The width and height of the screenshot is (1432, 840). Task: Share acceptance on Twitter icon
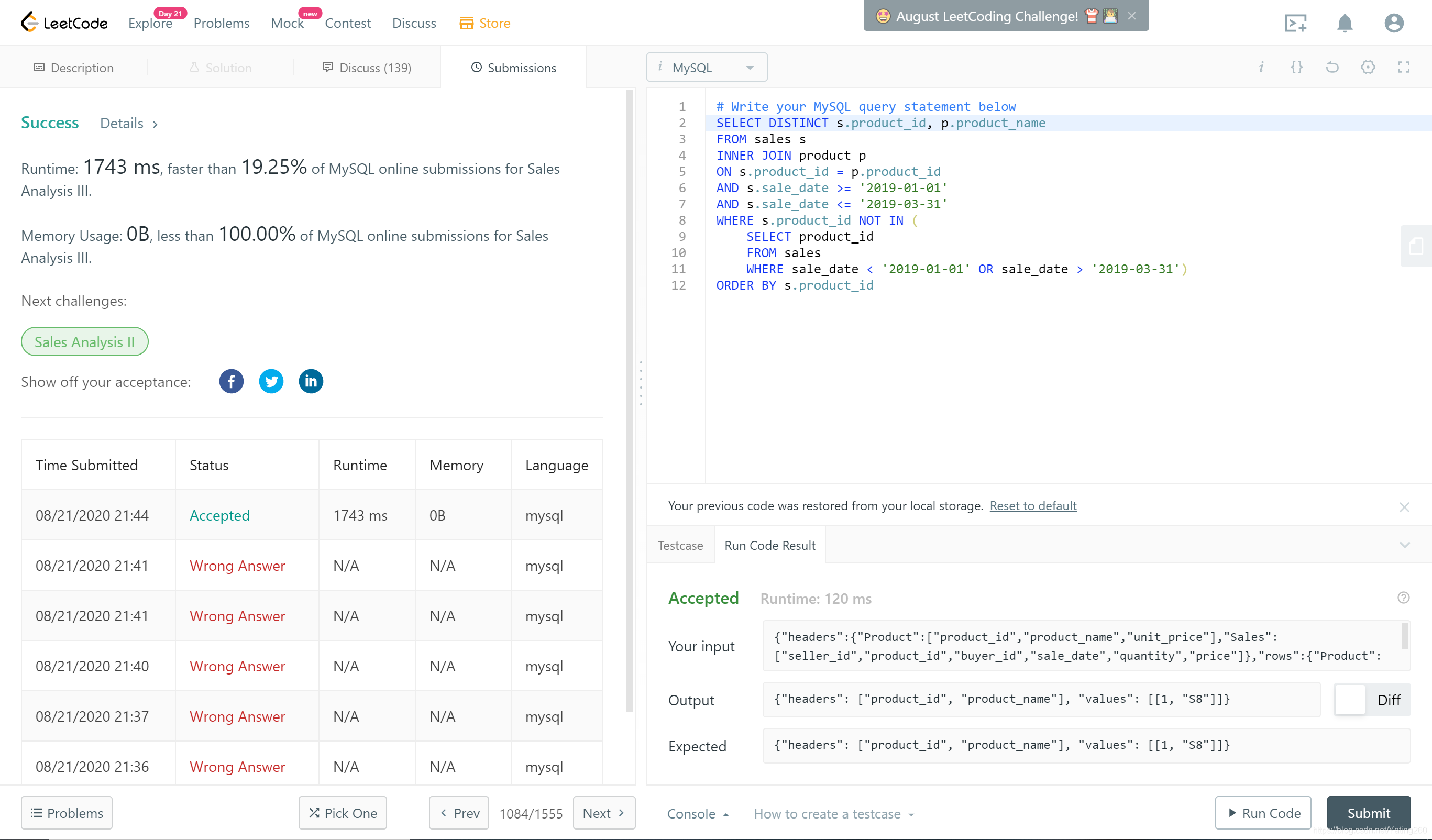(x=271, y=381)
